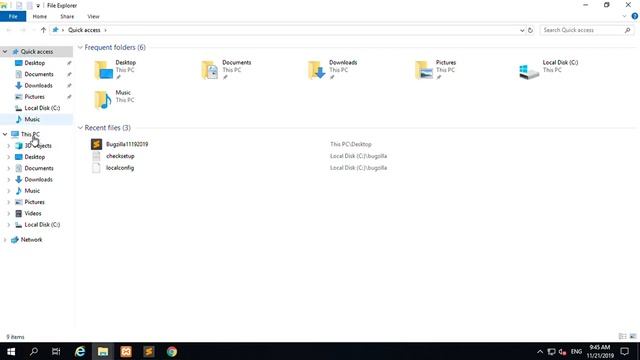Open XAMPP from the taskbar
Viewport: 640px width, 360px height.
pyautogui.click(x=126, y=351)
